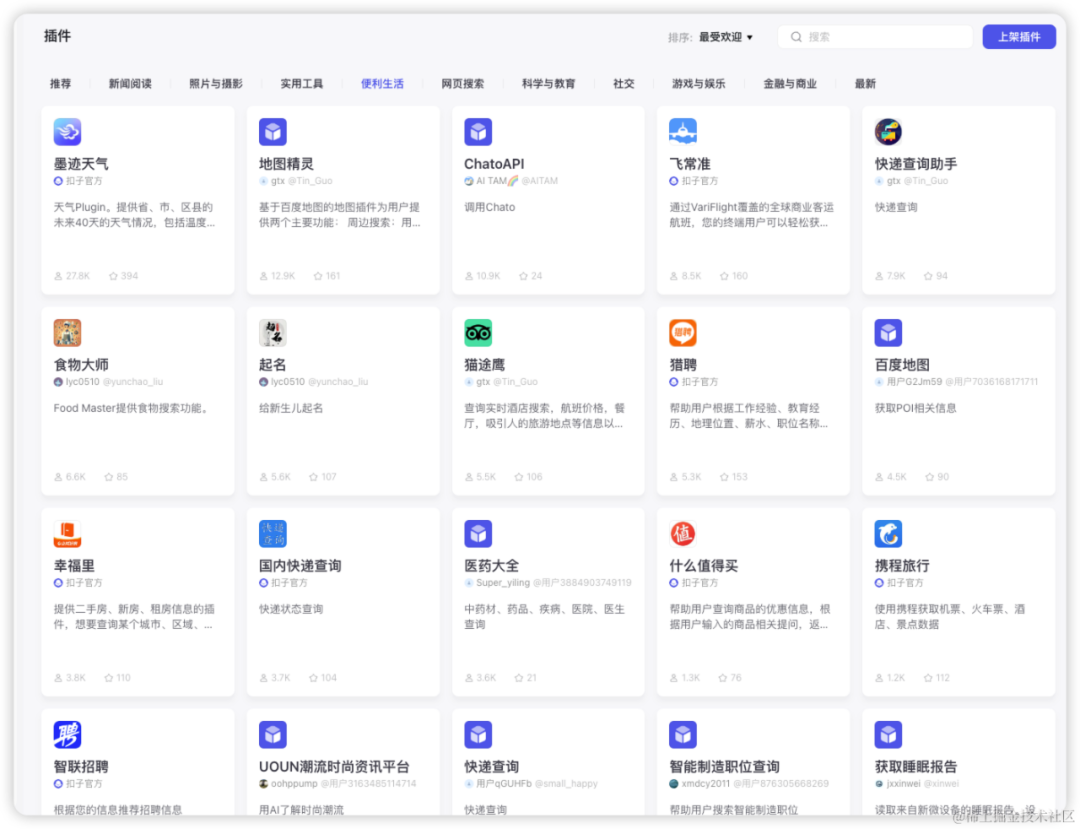Click the 快递查询 cube icon
Screen dimensions: 1080x829
[478, 735]
